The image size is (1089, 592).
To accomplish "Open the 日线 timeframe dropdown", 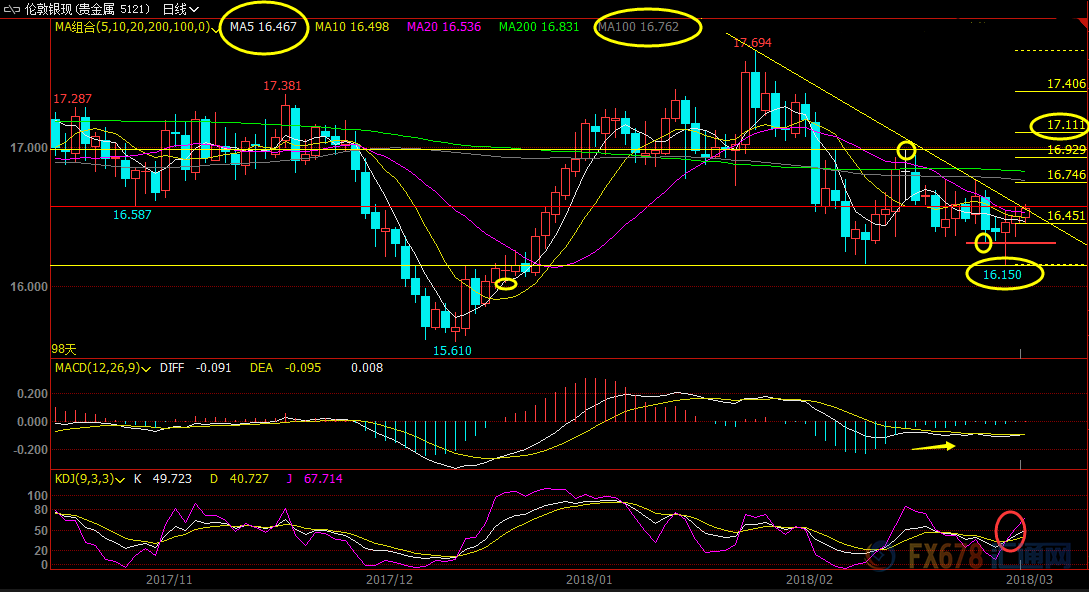I will pyautogui.click(x=180, y=8).
